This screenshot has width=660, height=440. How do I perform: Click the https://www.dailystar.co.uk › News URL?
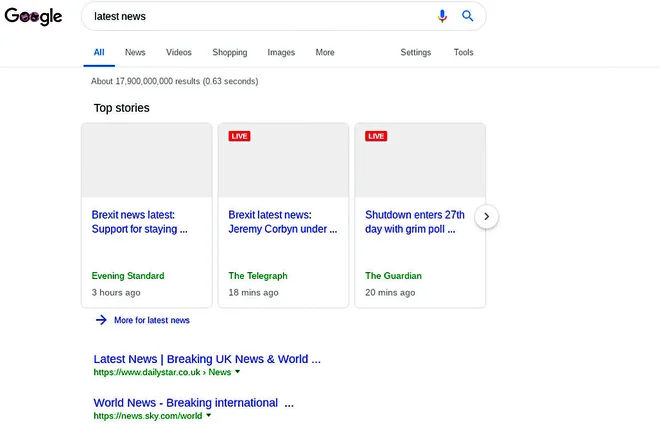[x=162, y=372]
